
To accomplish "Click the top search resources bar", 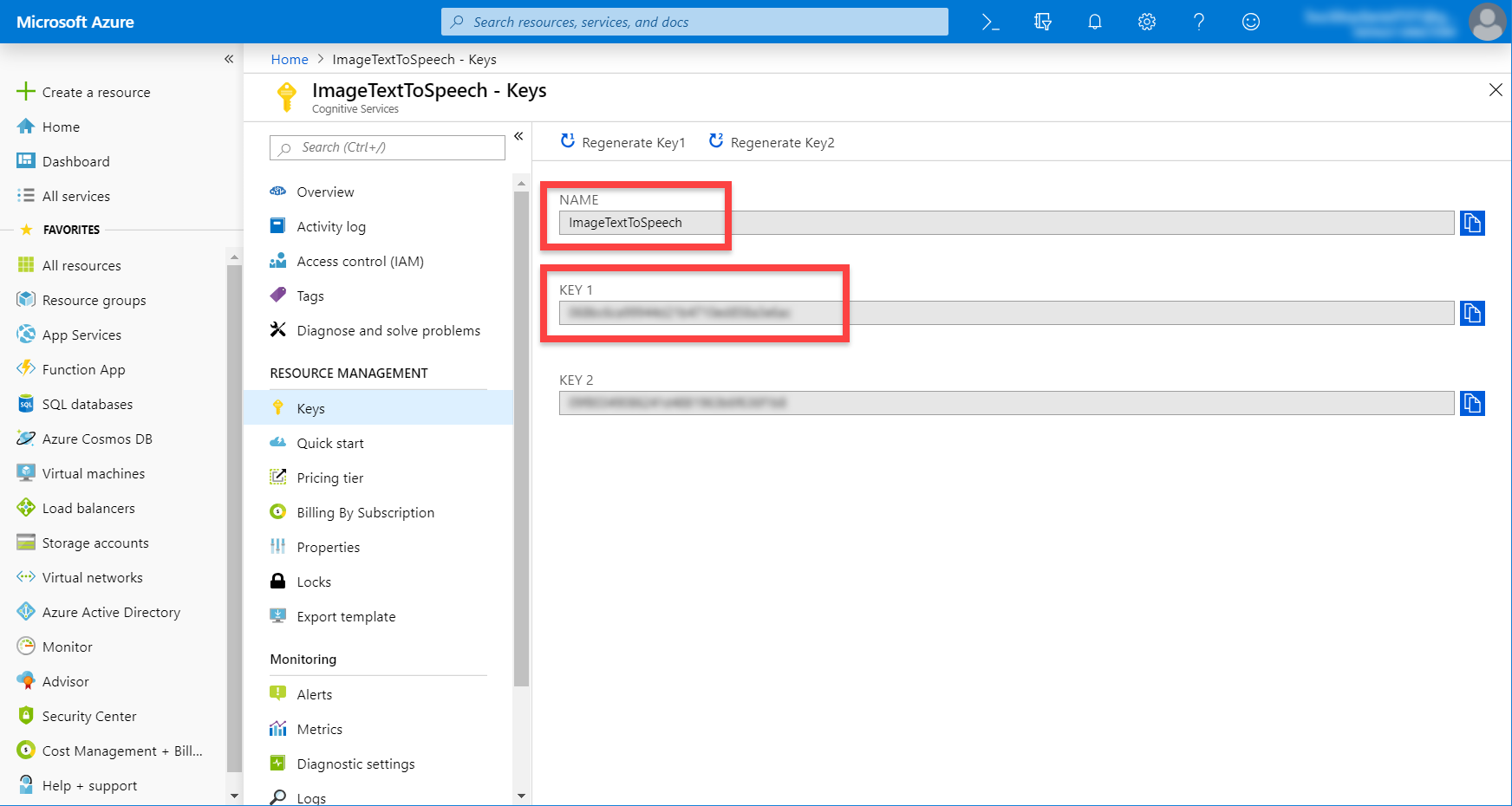I will click(694, 22).
